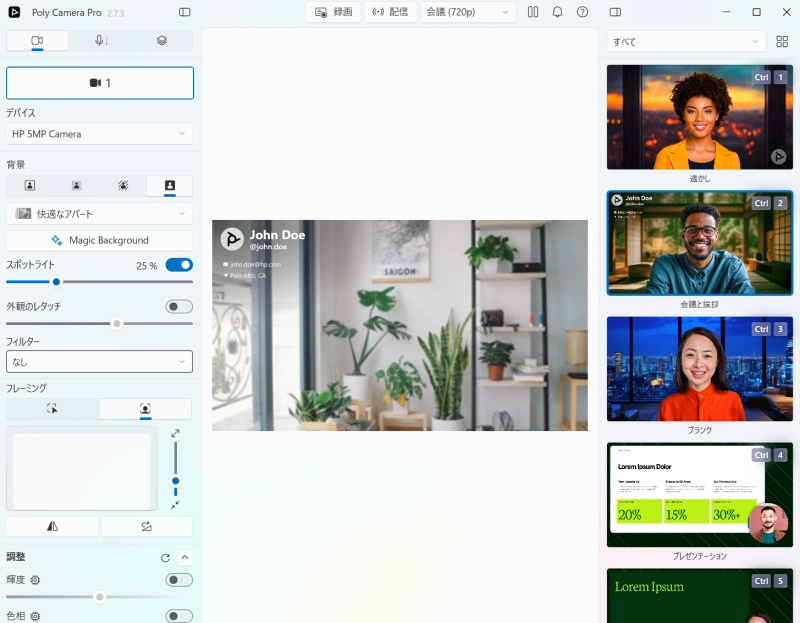The width and height of the screenshot is (800, 623).
Task: Reset adjustments with the refresh icon
Action: pyautogui.click(x=165, y=558)
